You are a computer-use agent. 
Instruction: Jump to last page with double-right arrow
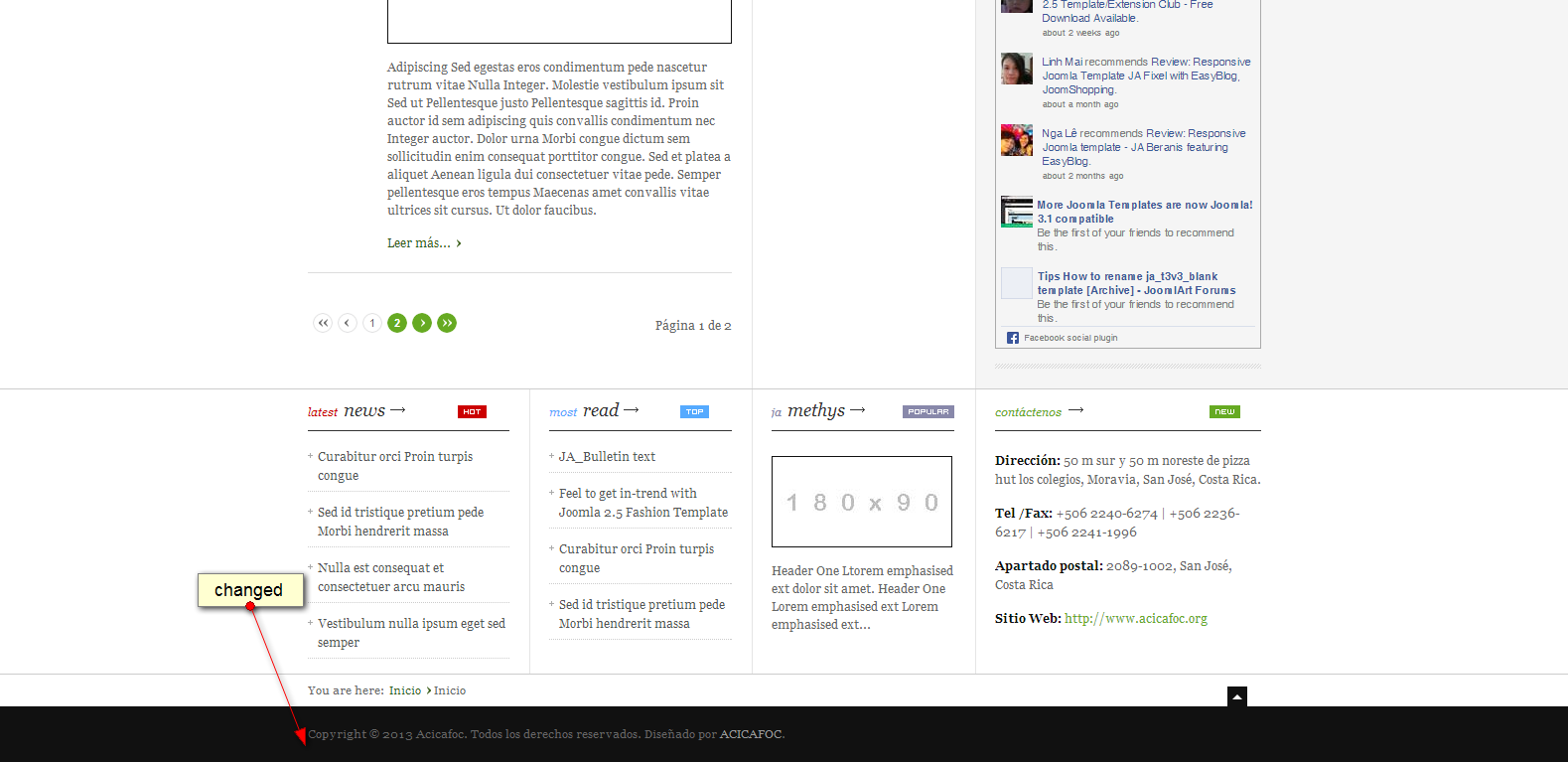[x=447, y=323]
